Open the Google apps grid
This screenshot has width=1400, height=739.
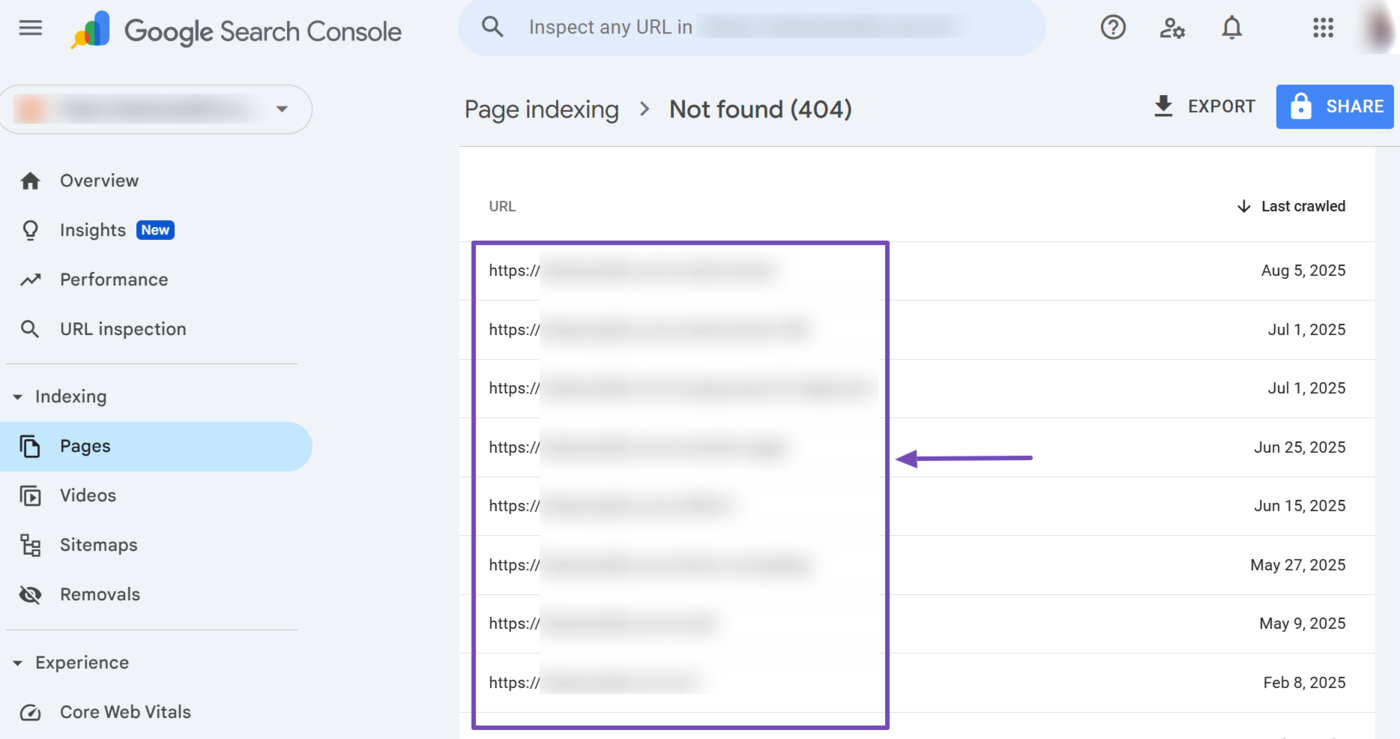tap(1323, 28)
